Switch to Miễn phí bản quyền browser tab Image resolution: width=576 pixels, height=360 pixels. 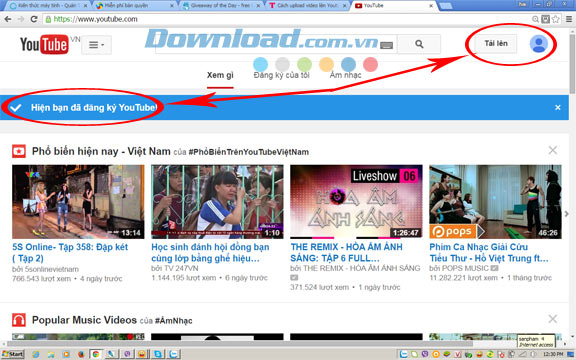tap(134, 6)
